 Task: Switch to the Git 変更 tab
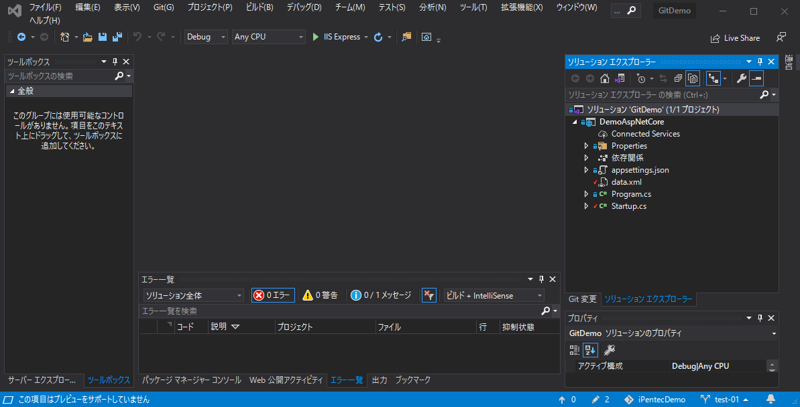[x=582, y=299]
